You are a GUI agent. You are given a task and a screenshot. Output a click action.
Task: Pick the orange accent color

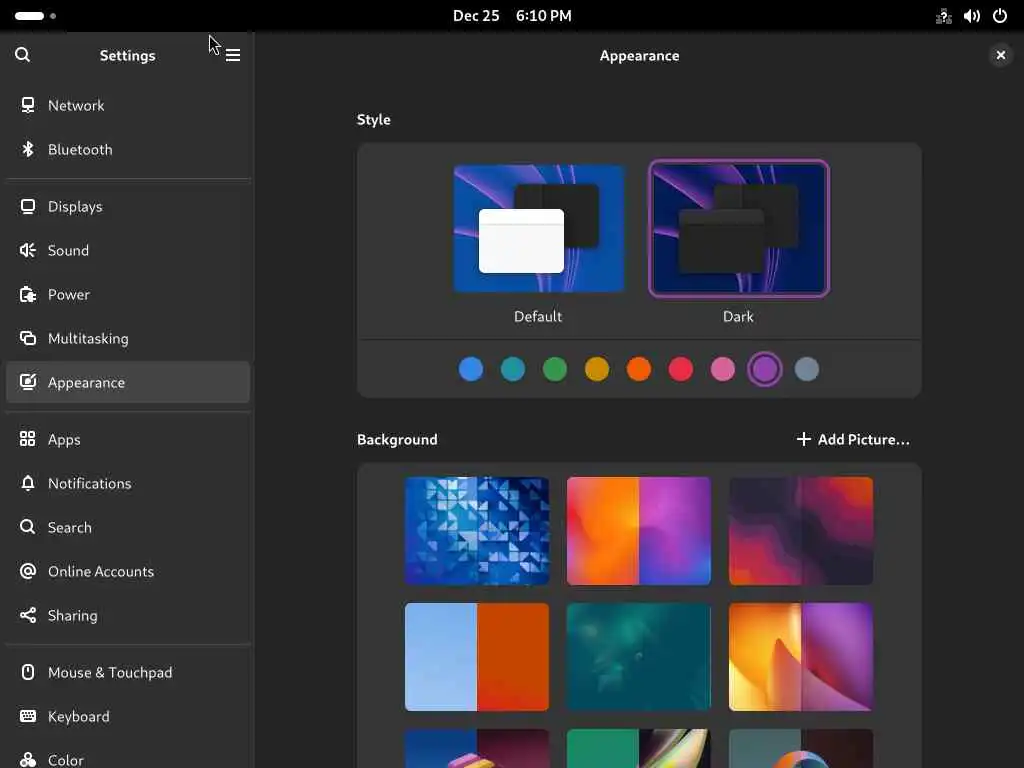(x=639, y=369)
